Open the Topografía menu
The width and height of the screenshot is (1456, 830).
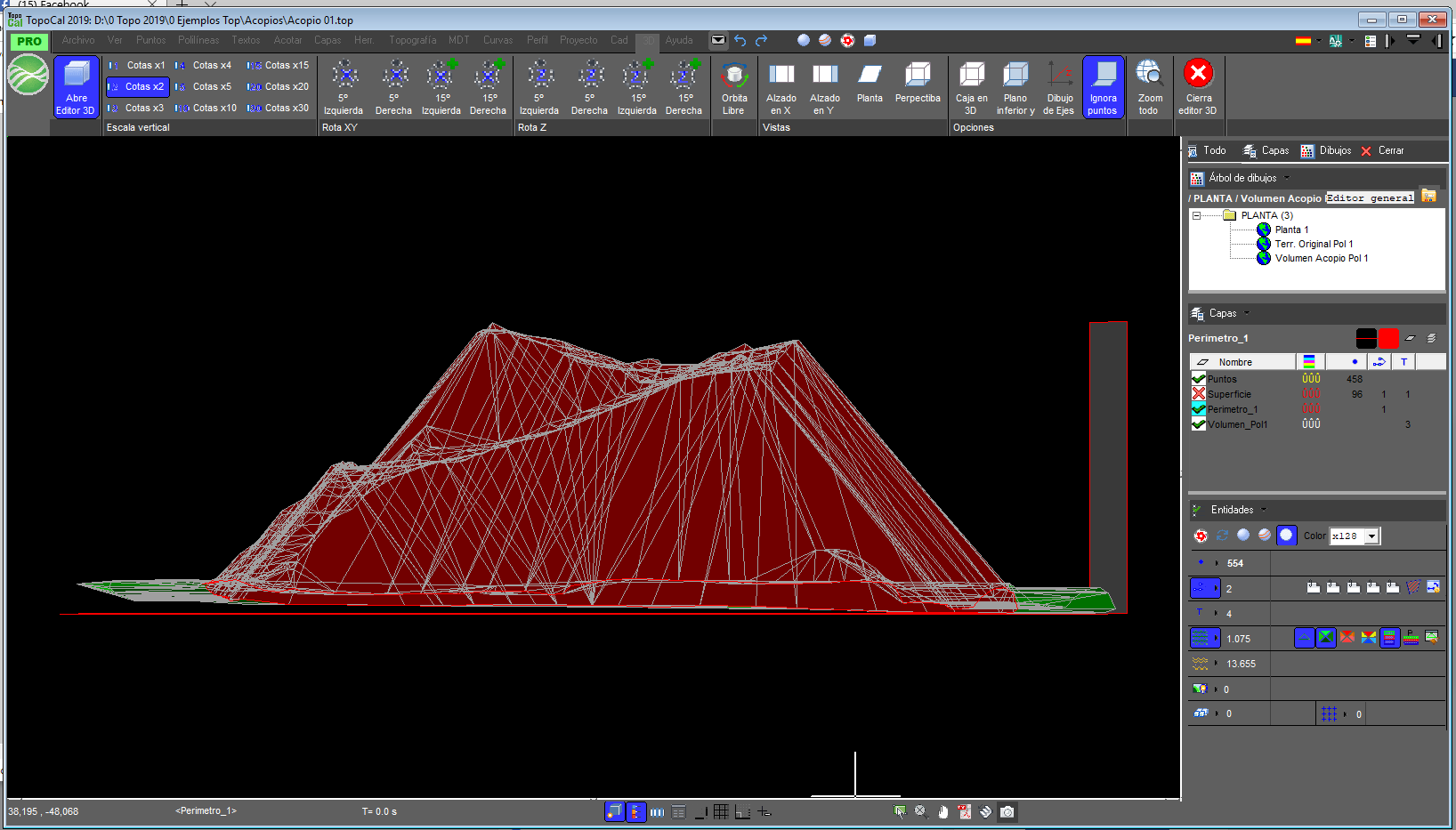412,40
